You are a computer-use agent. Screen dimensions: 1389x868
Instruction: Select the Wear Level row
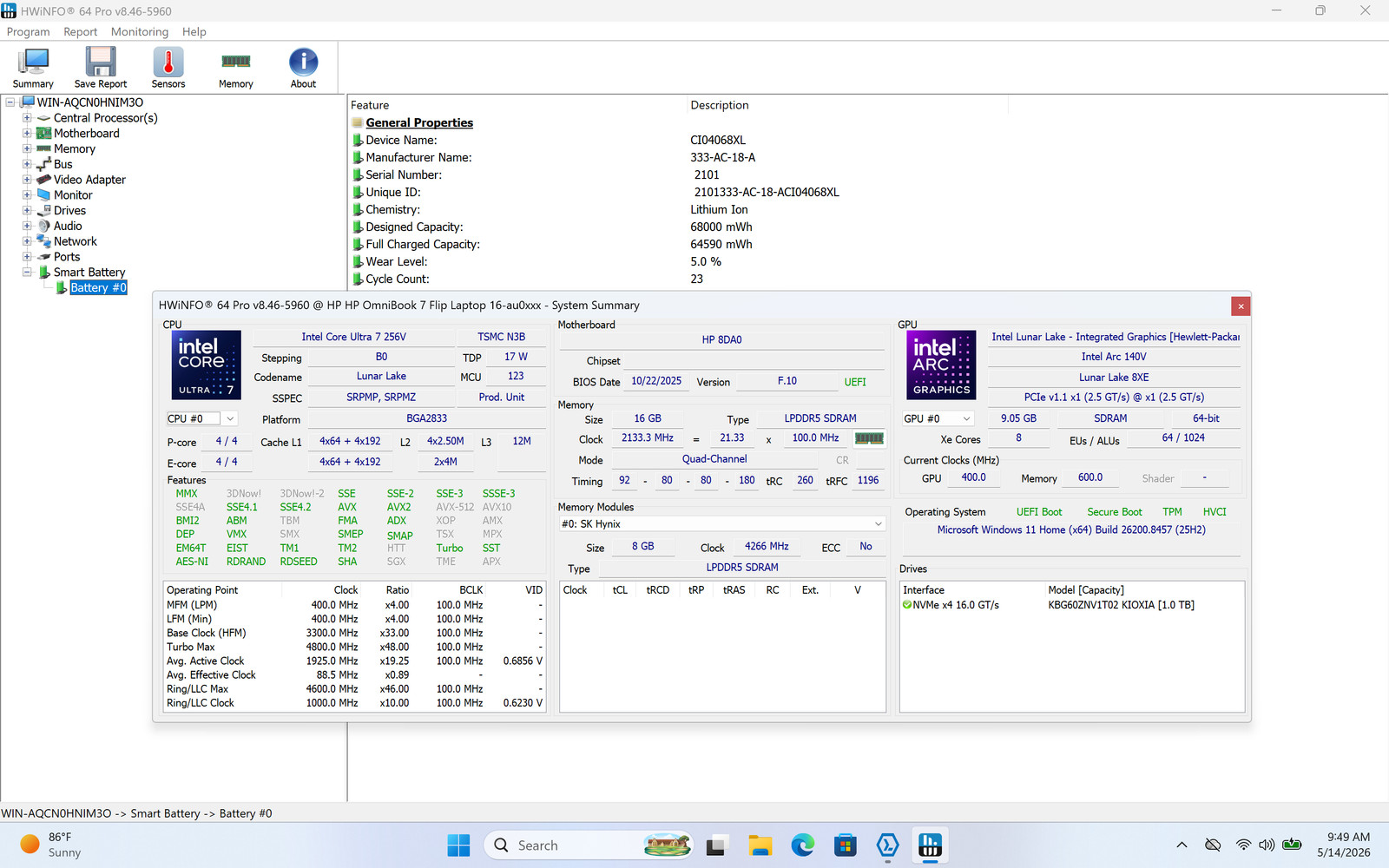[537, 262]
